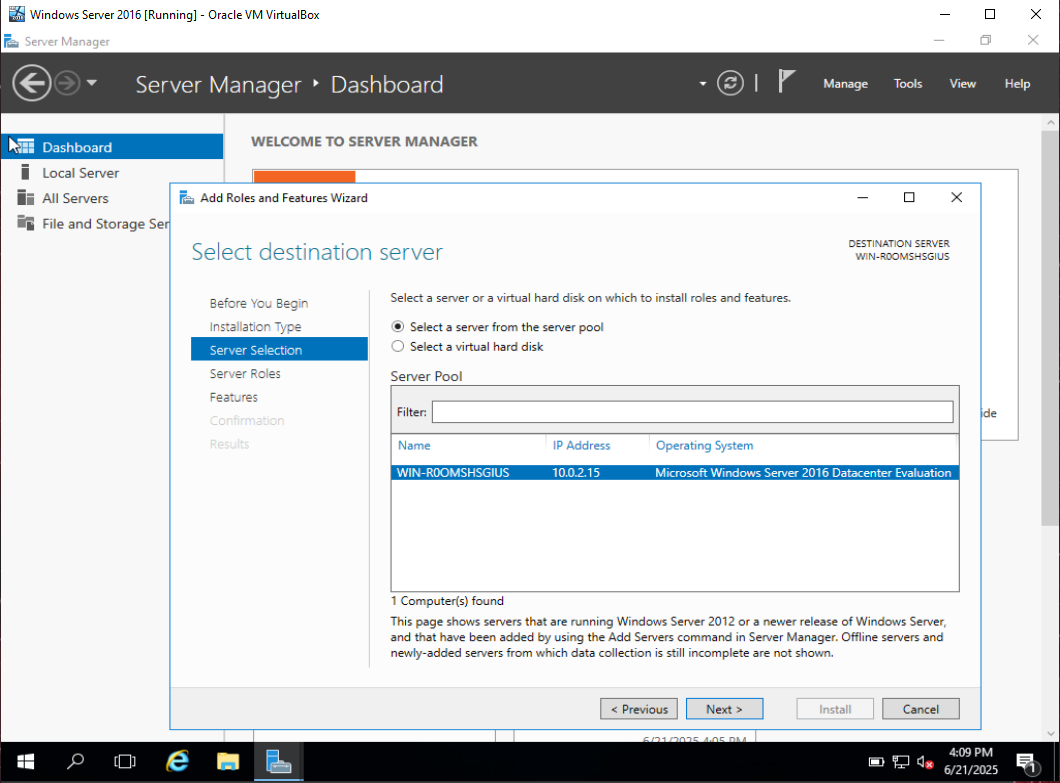Sort server pool by Name column
The image size is (1060, 783).
414,446
